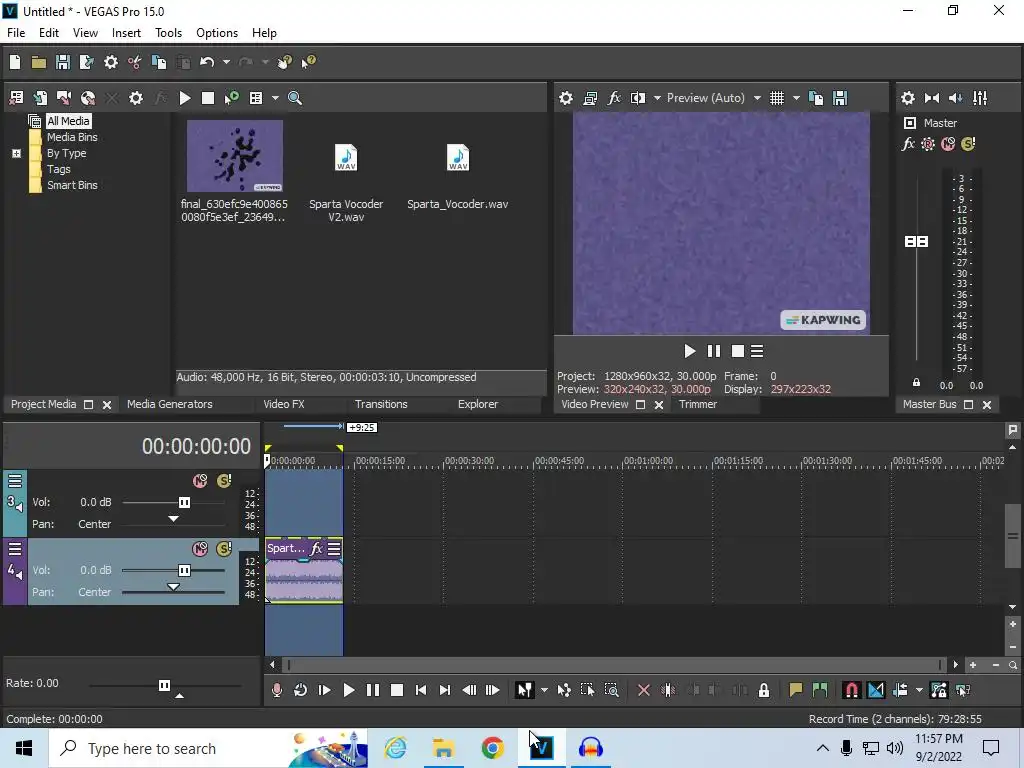Open track 4 hamburger menu
The height and width of the screenshot is (768, 1024).
pos(14,549)
